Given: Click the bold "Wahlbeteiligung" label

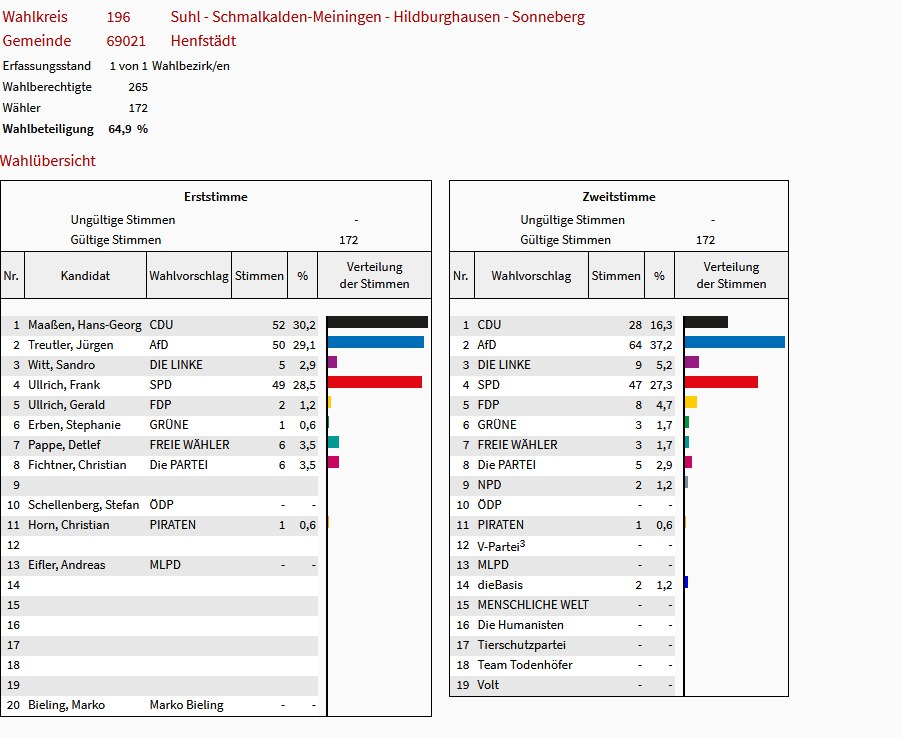Looking at the screenshot, I should (48, 129).
